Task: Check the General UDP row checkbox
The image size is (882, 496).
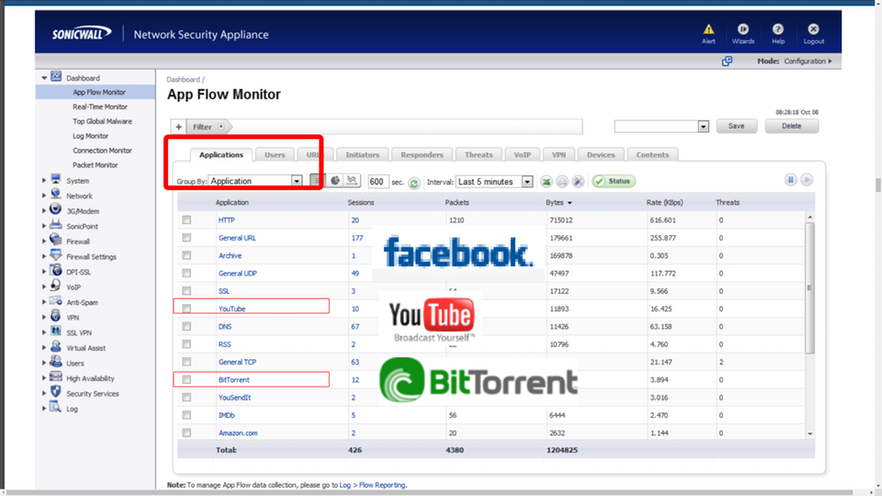Action: 187,273
